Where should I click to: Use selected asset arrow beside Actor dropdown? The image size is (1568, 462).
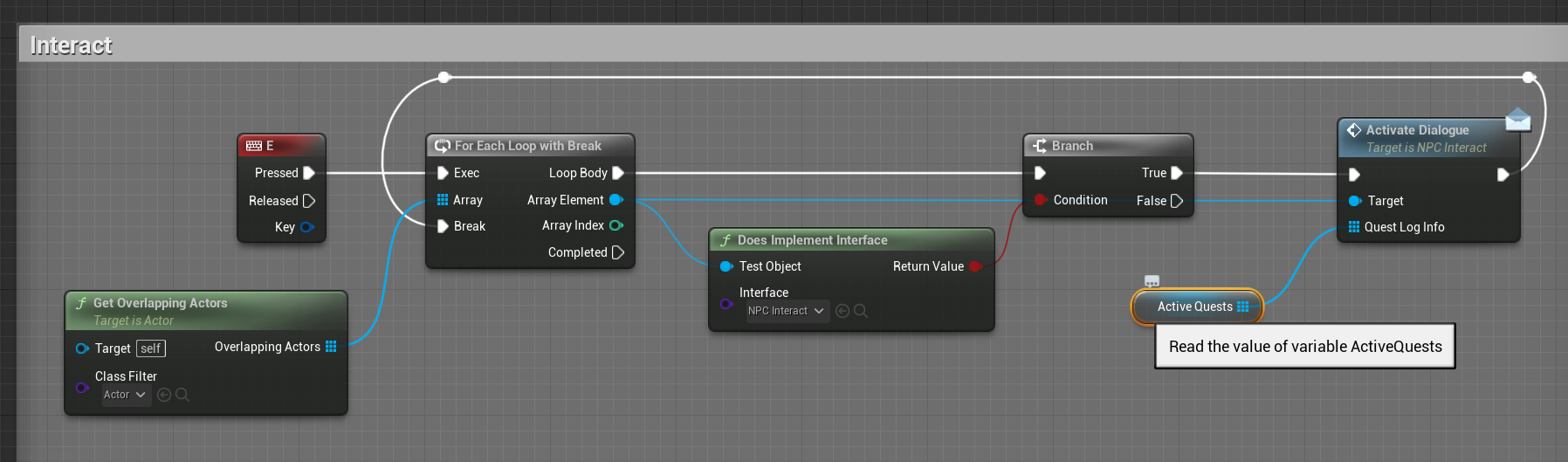coord(164,395)
